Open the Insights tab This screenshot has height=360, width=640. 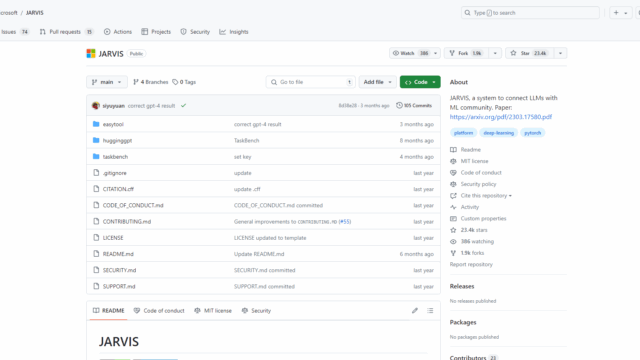click(x=234, y=32)
